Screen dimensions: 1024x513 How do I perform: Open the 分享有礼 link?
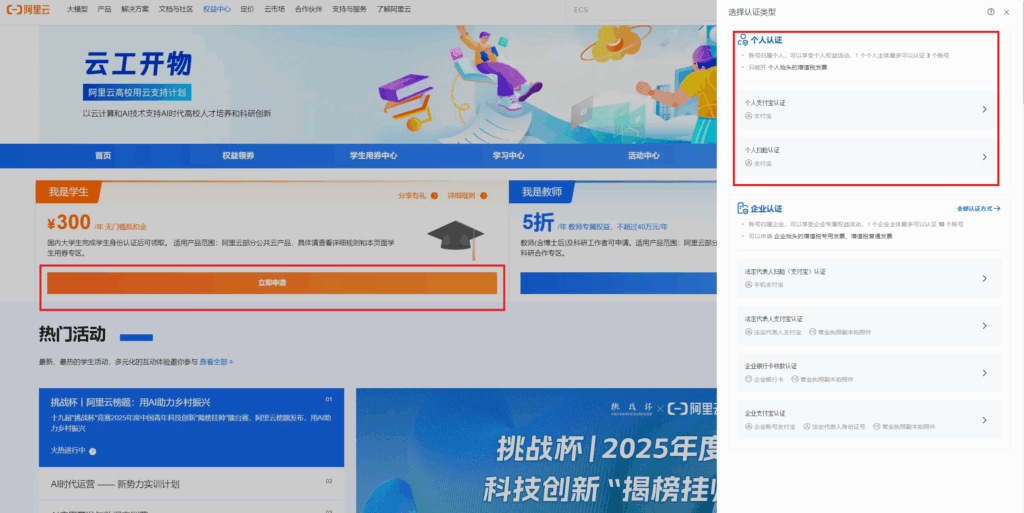pyautogui.click(x=412, y=196)
